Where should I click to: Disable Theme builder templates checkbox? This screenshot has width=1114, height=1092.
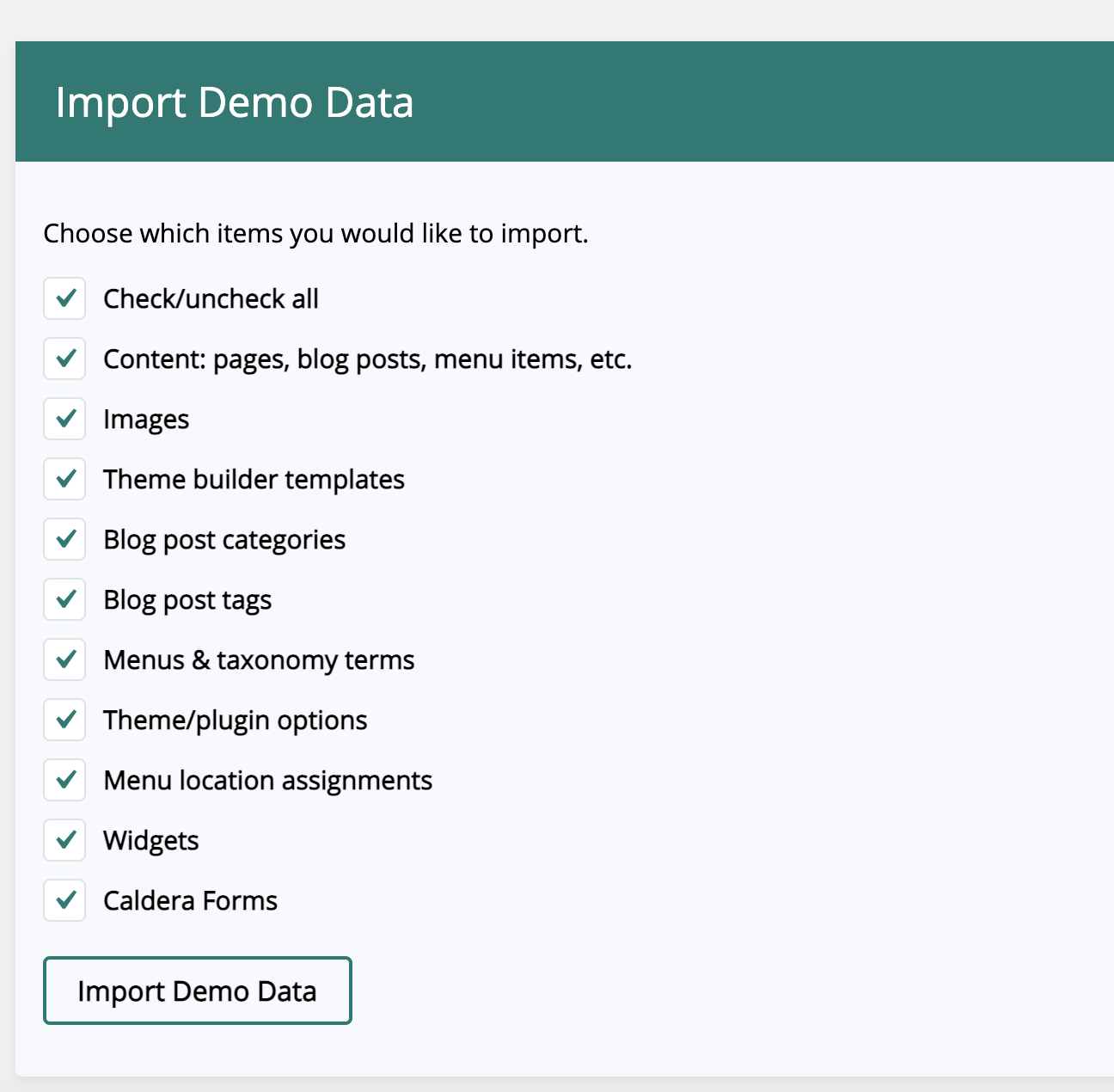click(x=64, y=479)
